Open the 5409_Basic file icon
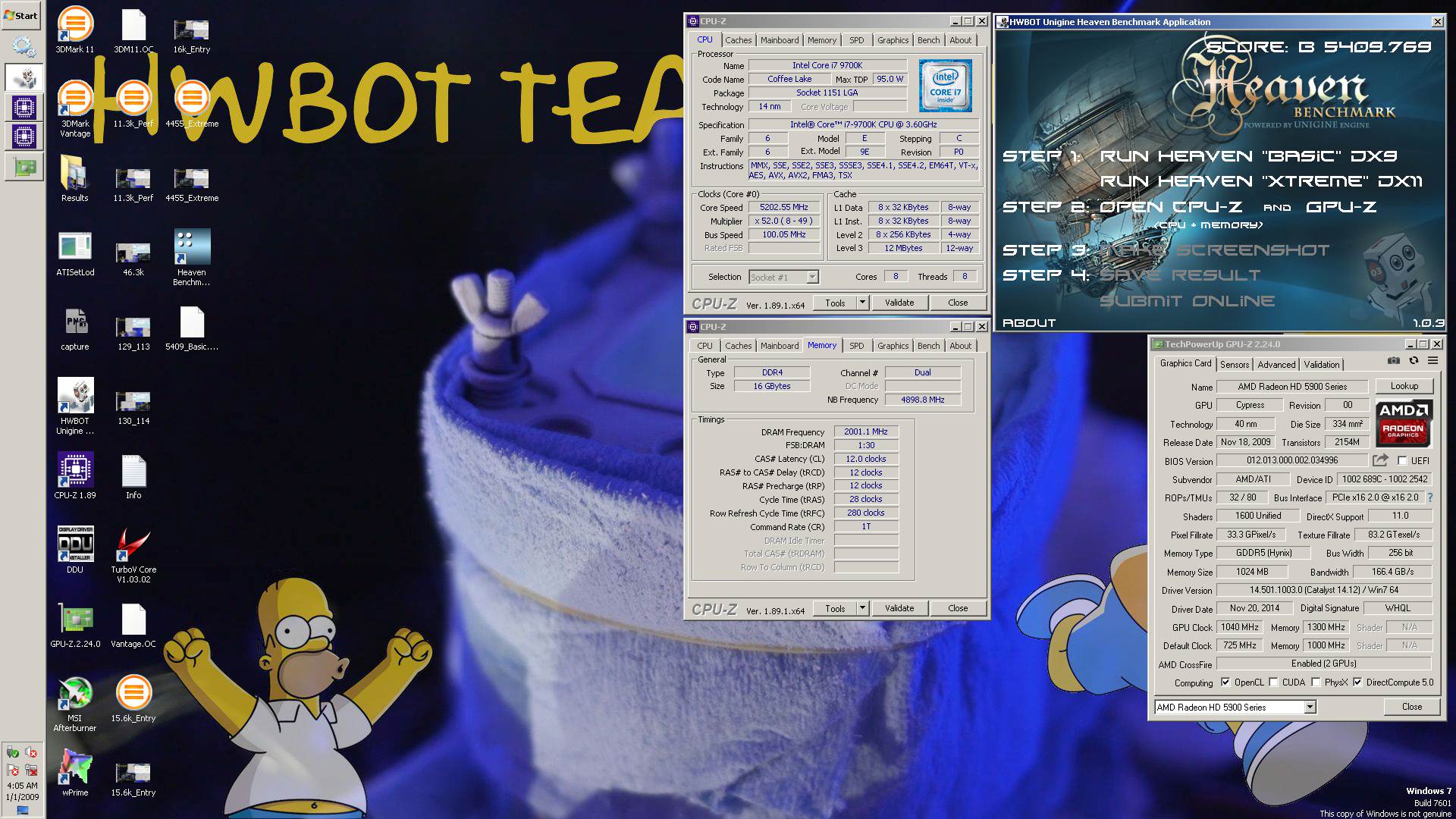Screen dimensions: 1456x819 click(191, 328)
